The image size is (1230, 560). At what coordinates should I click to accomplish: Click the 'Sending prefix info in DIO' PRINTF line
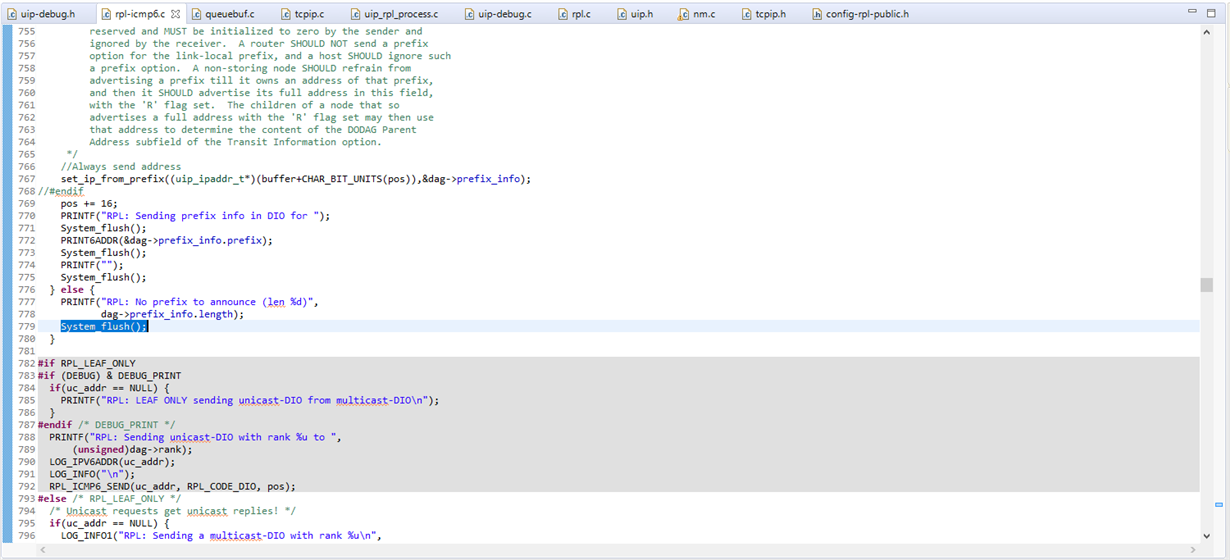195,216
